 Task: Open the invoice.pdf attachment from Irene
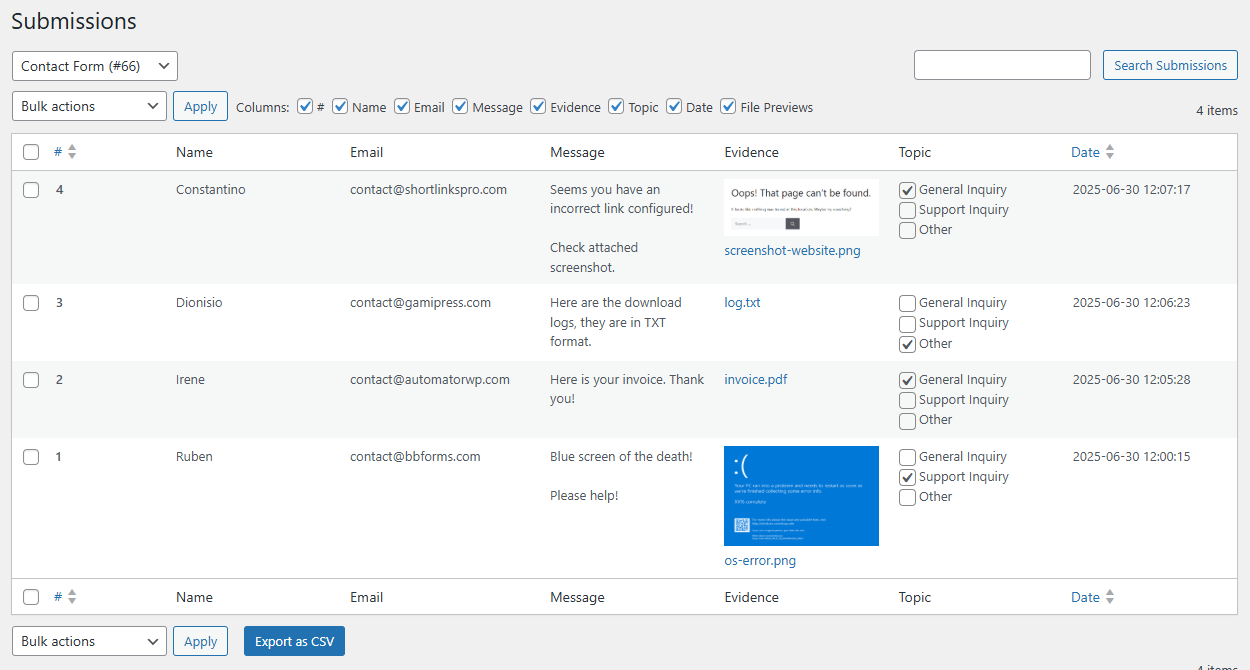pos(755,379)
